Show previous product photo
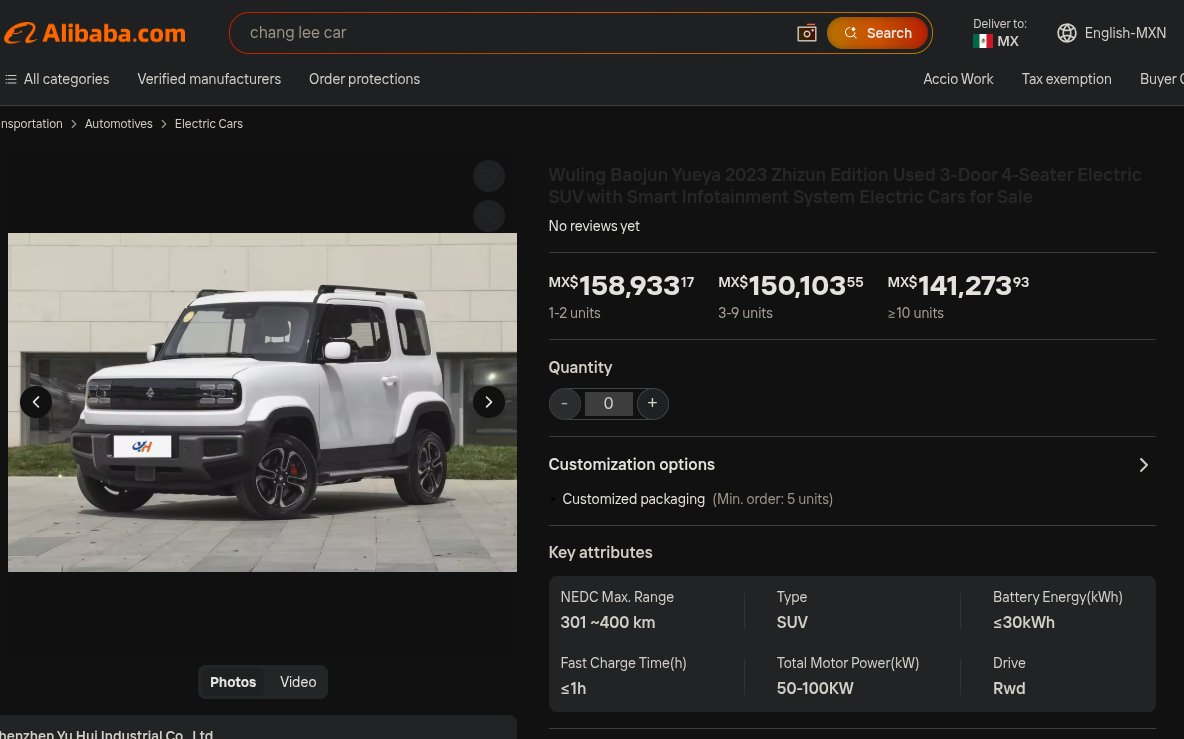The image size is (1184, 739). pos(35,402)
